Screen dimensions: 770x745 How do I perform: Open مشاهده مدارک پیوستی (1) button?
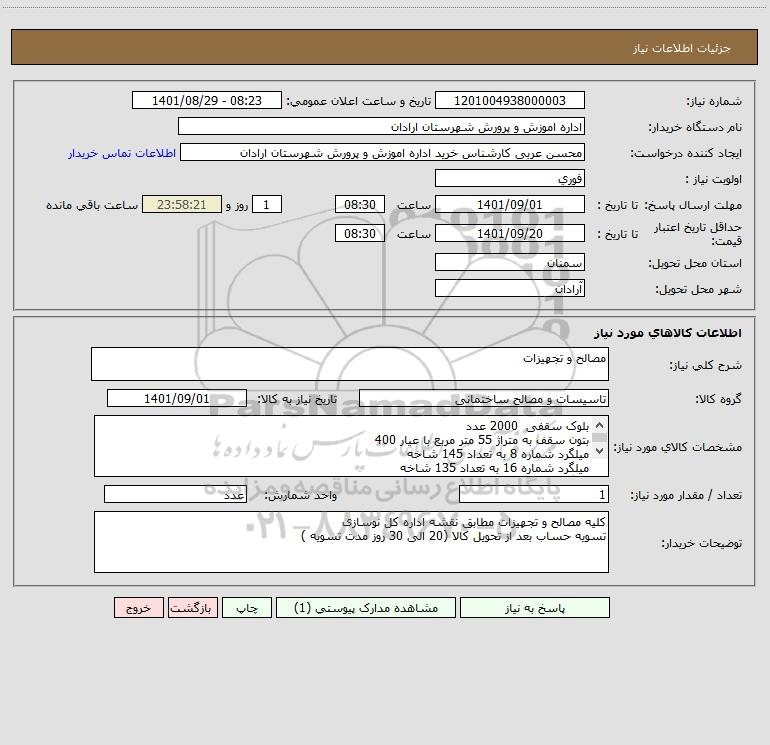(x=366, y=608)
